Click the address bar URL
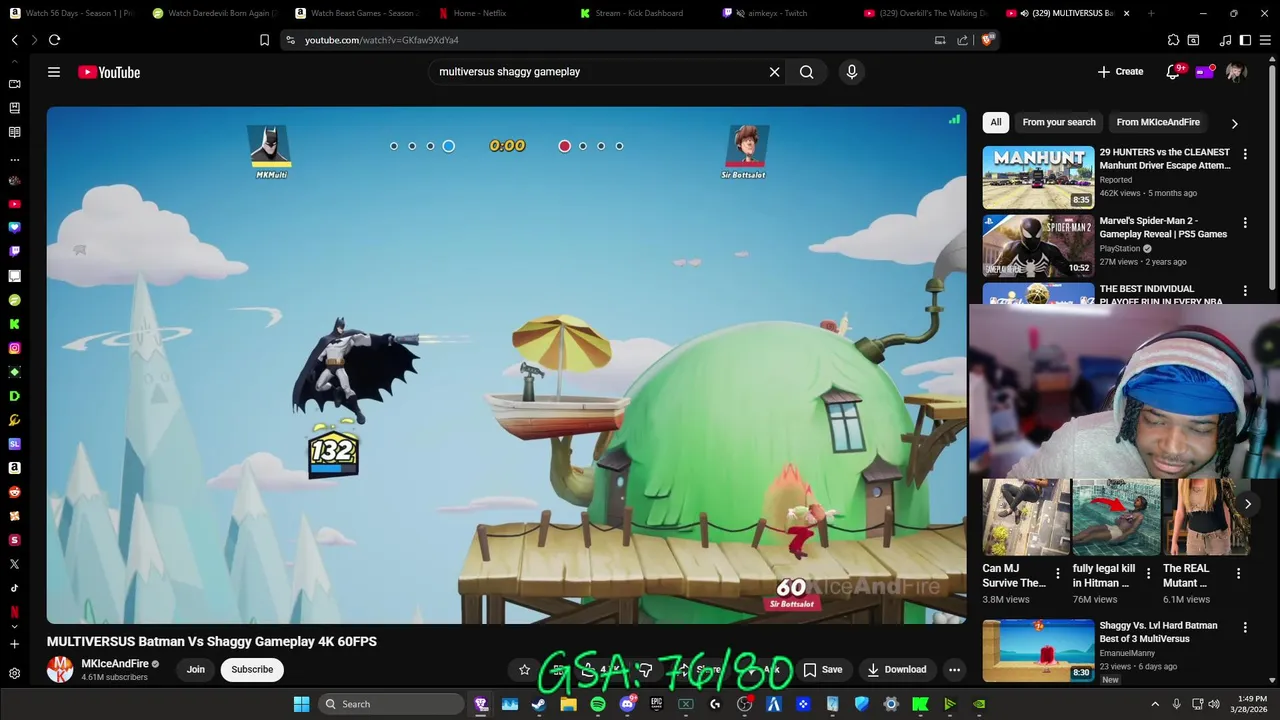1280x720 pixels. [x=382, y=40]
